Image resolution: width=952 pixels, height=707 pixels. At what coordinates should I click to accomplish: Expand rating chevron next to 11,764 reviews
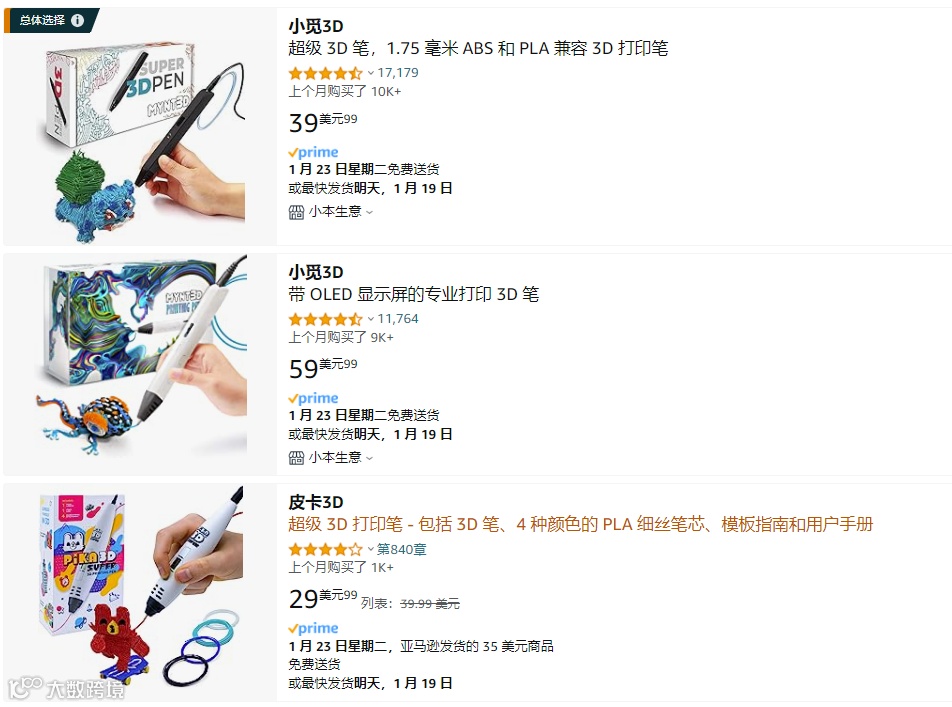pos(370,319)
